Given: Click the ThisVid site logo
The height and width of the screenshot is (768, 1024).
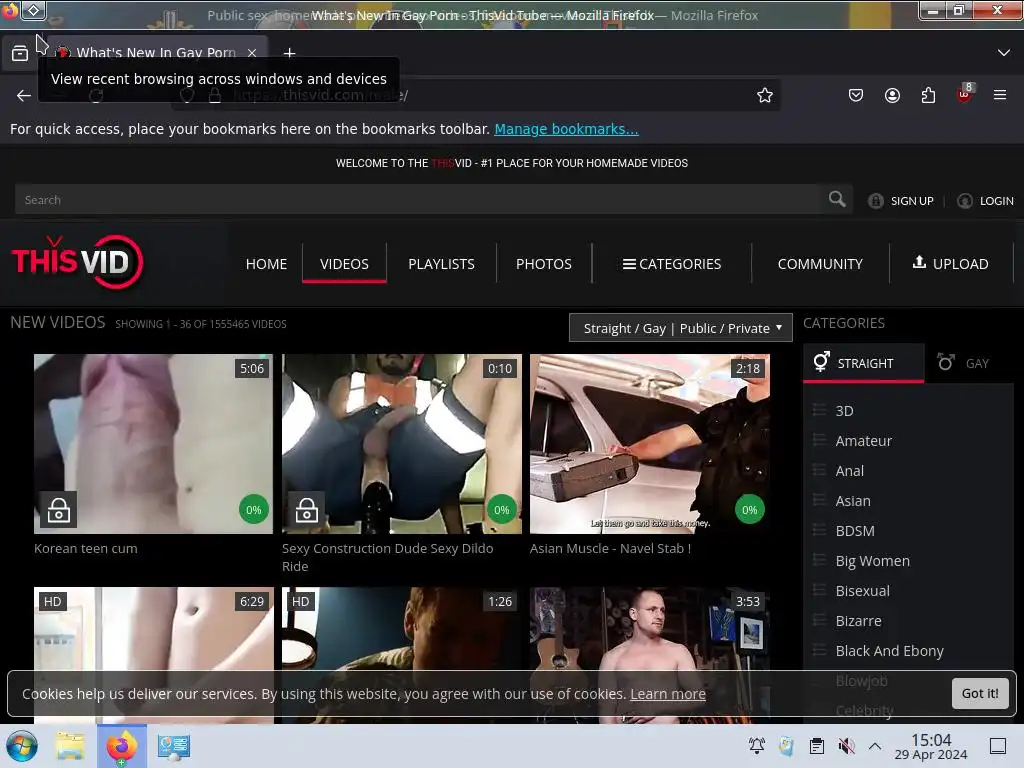Looking at the screenshot, I should coord(77,262).
